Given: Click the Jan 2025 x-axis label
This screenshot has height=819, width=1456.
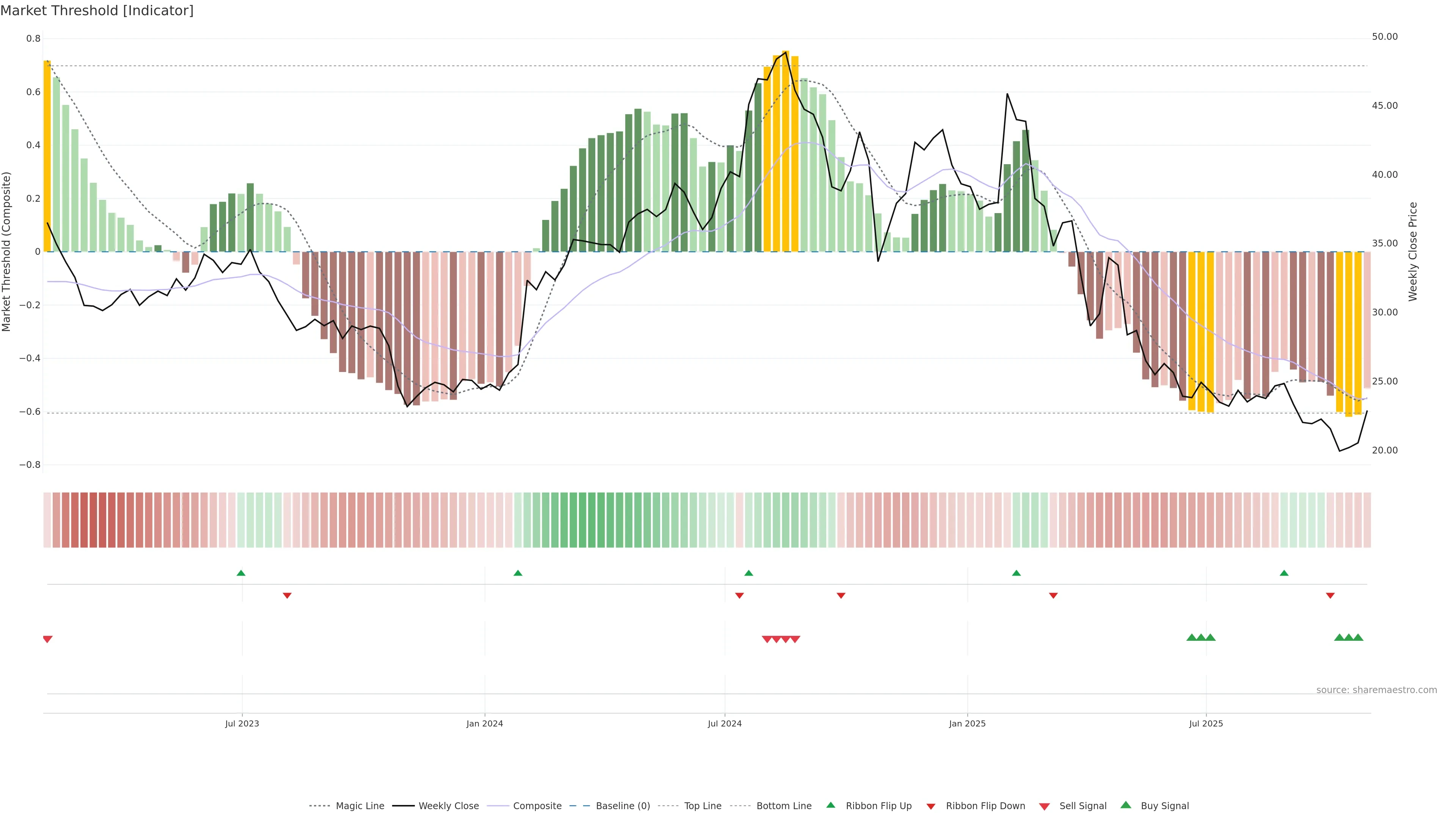Looking at the screenshot, I should [x=967, y=723].
